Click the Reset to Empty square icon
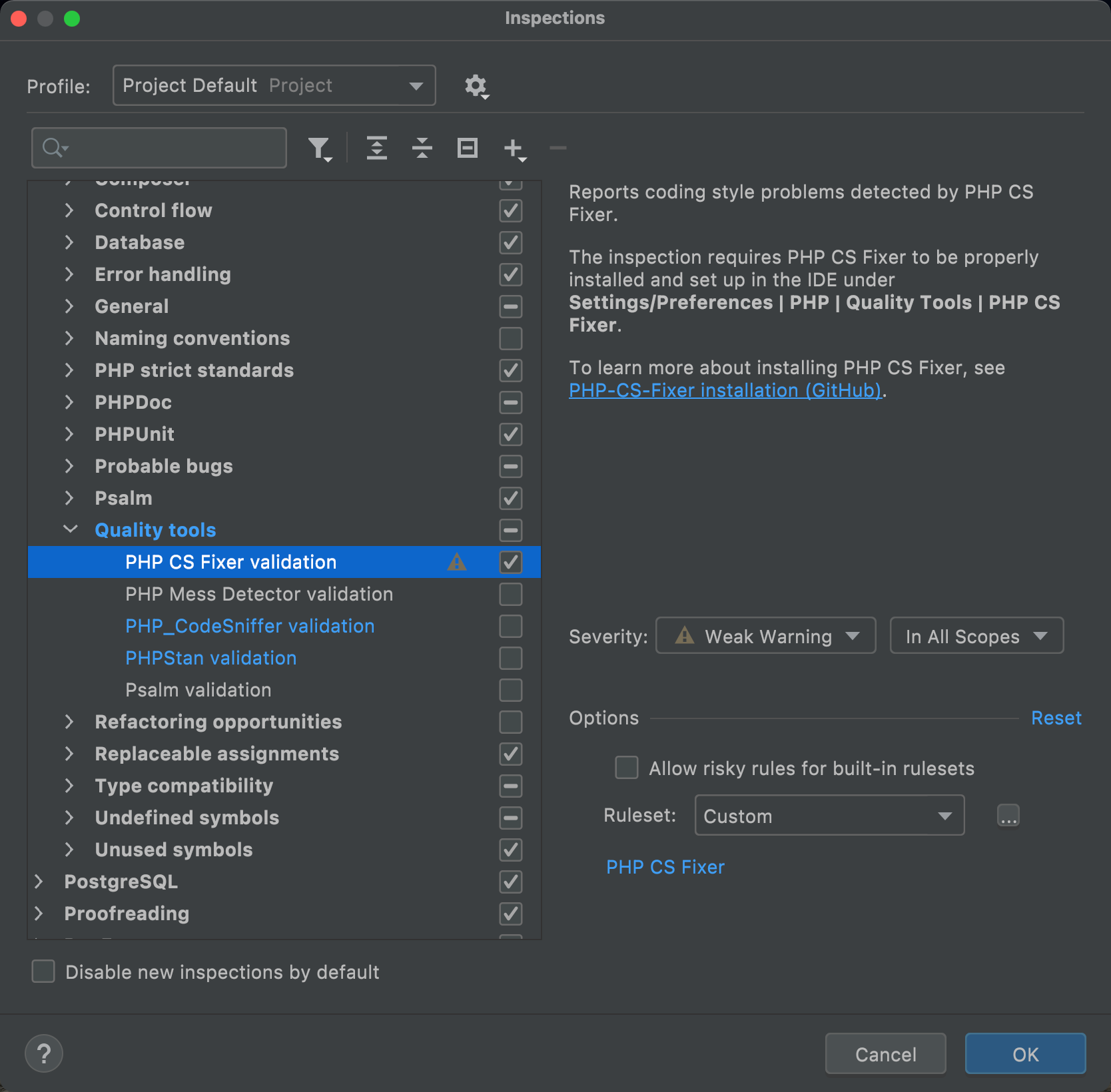This screenshot has height=1092, width=1111. [468, 148]
